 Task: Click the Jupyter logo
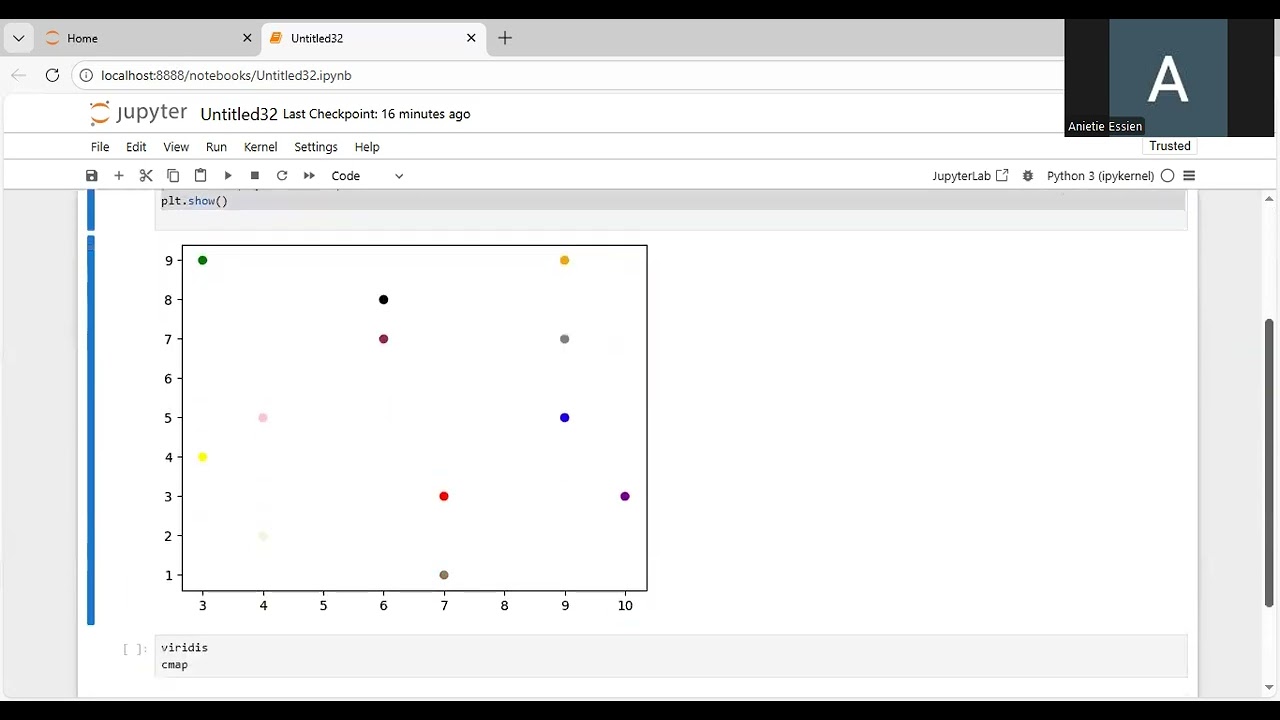138,113
